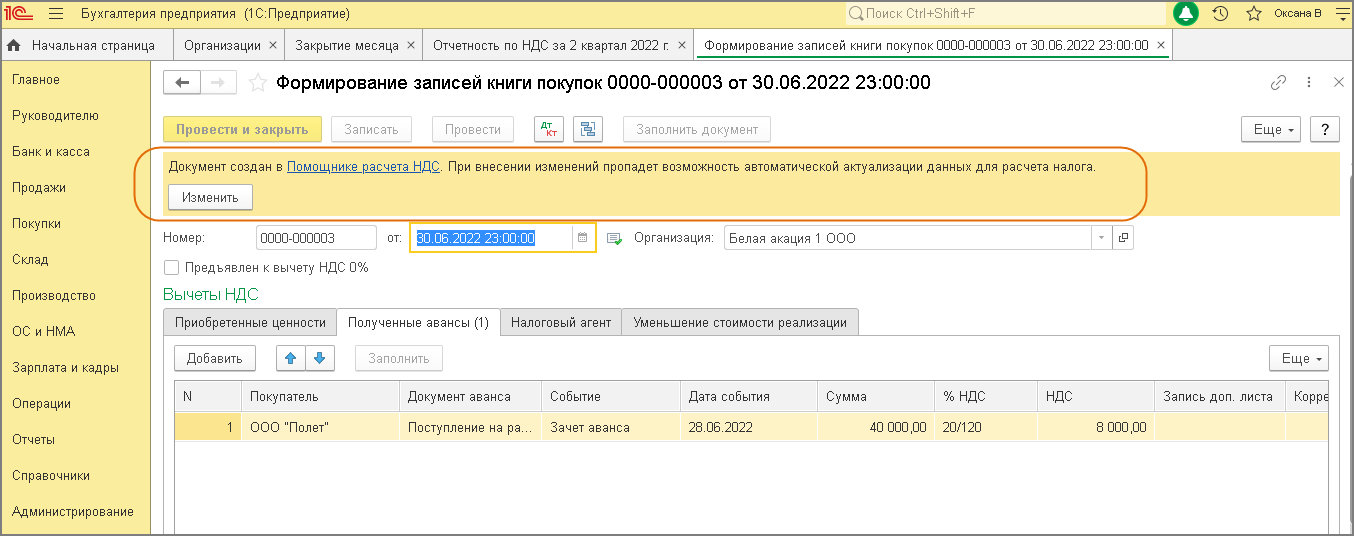
Task: Open the document structure icon in toolbar
Action: point(587,129)
